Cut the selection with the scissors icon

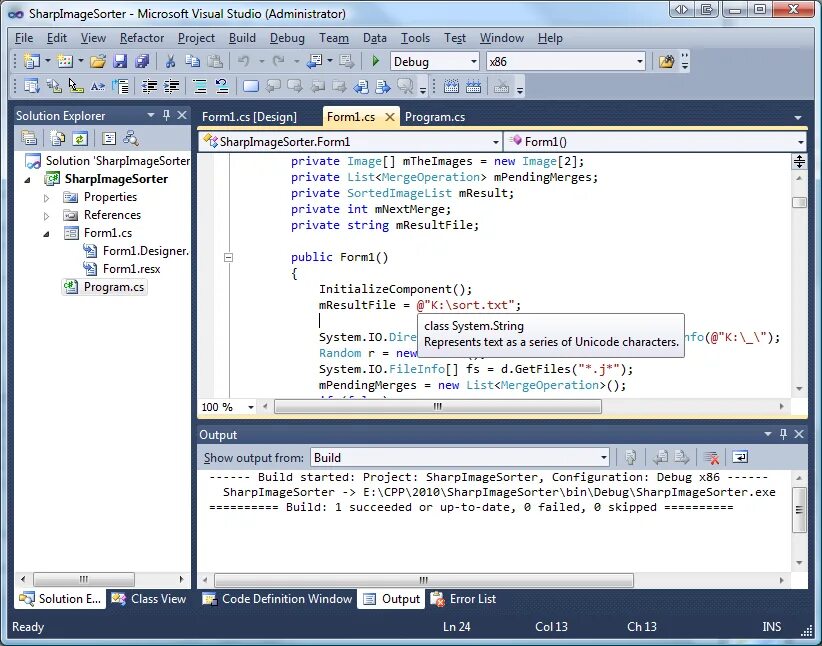coord(170,61)
